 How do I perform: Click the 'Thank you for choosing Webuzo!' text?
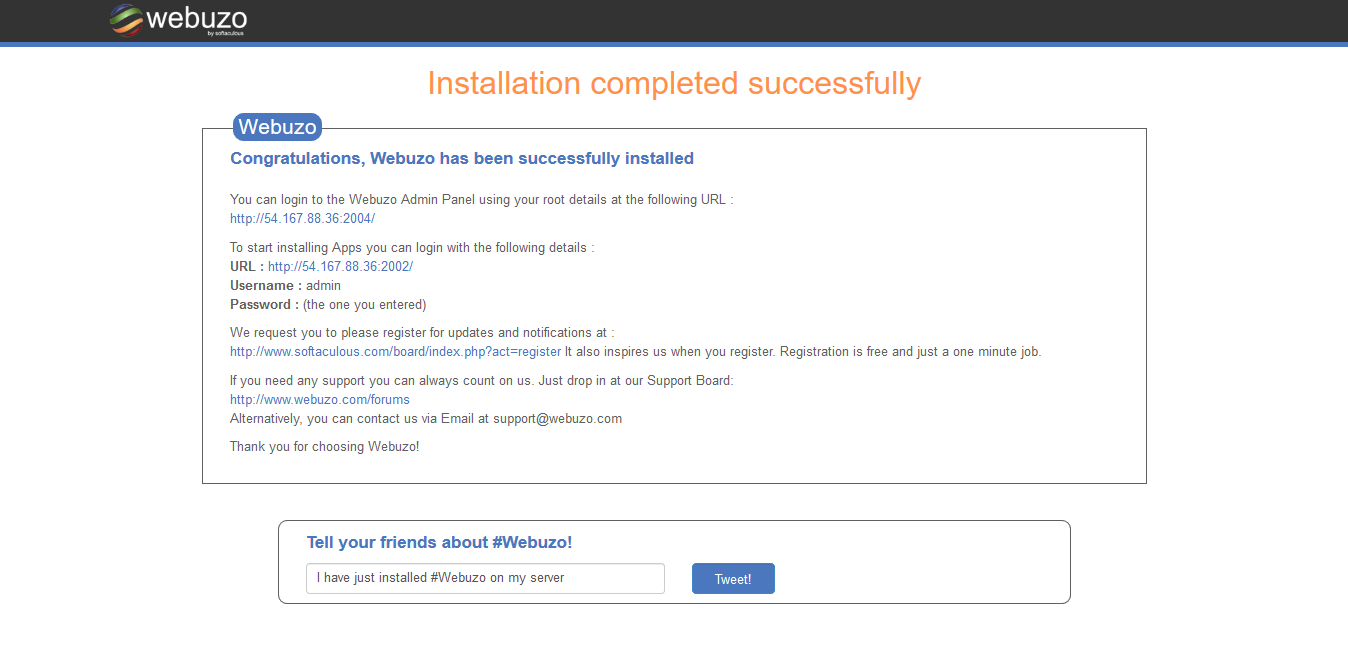click(x=325, y=446)
